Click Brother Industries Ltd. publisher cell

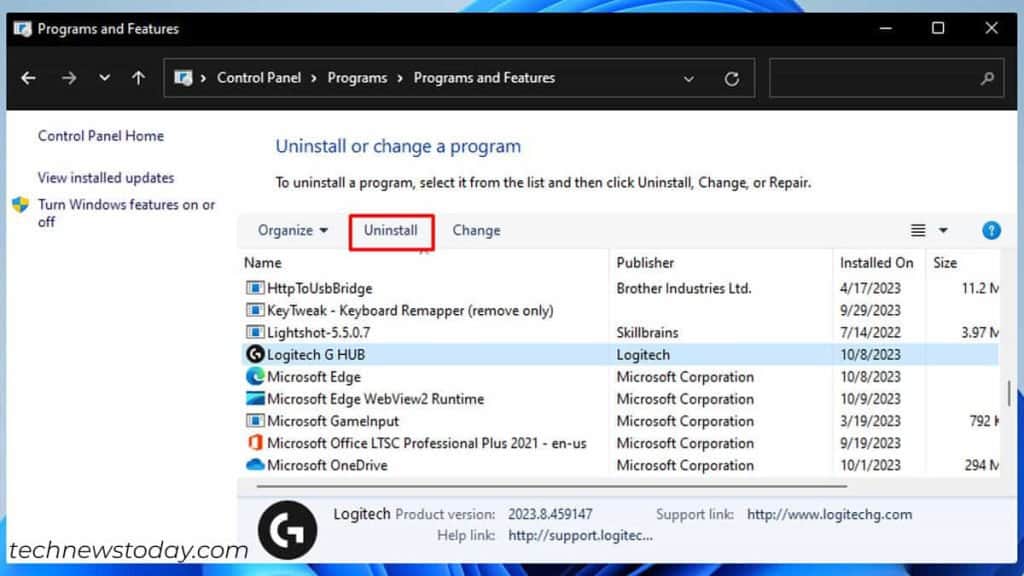click(x=684, y=288)
